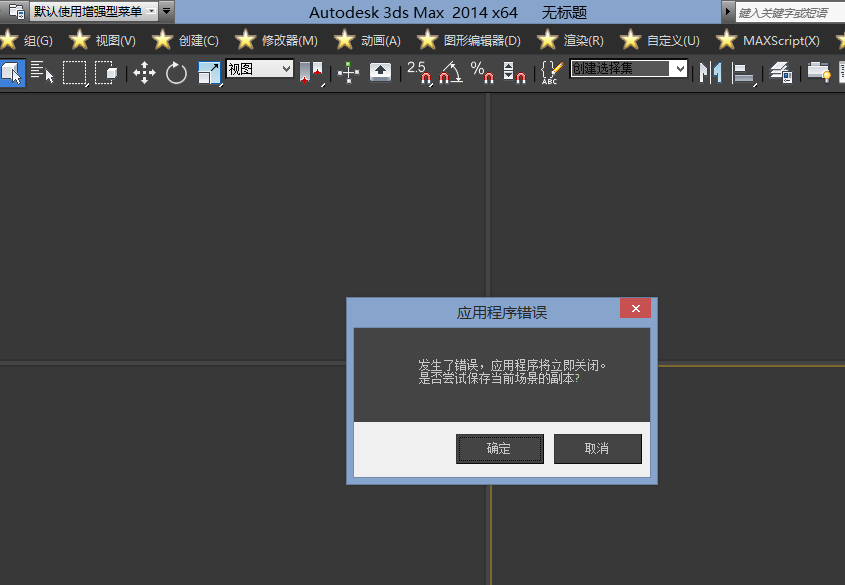Toggle Angle Snap
This screenshot has width=845, height=585.
[x=451, y=72]
